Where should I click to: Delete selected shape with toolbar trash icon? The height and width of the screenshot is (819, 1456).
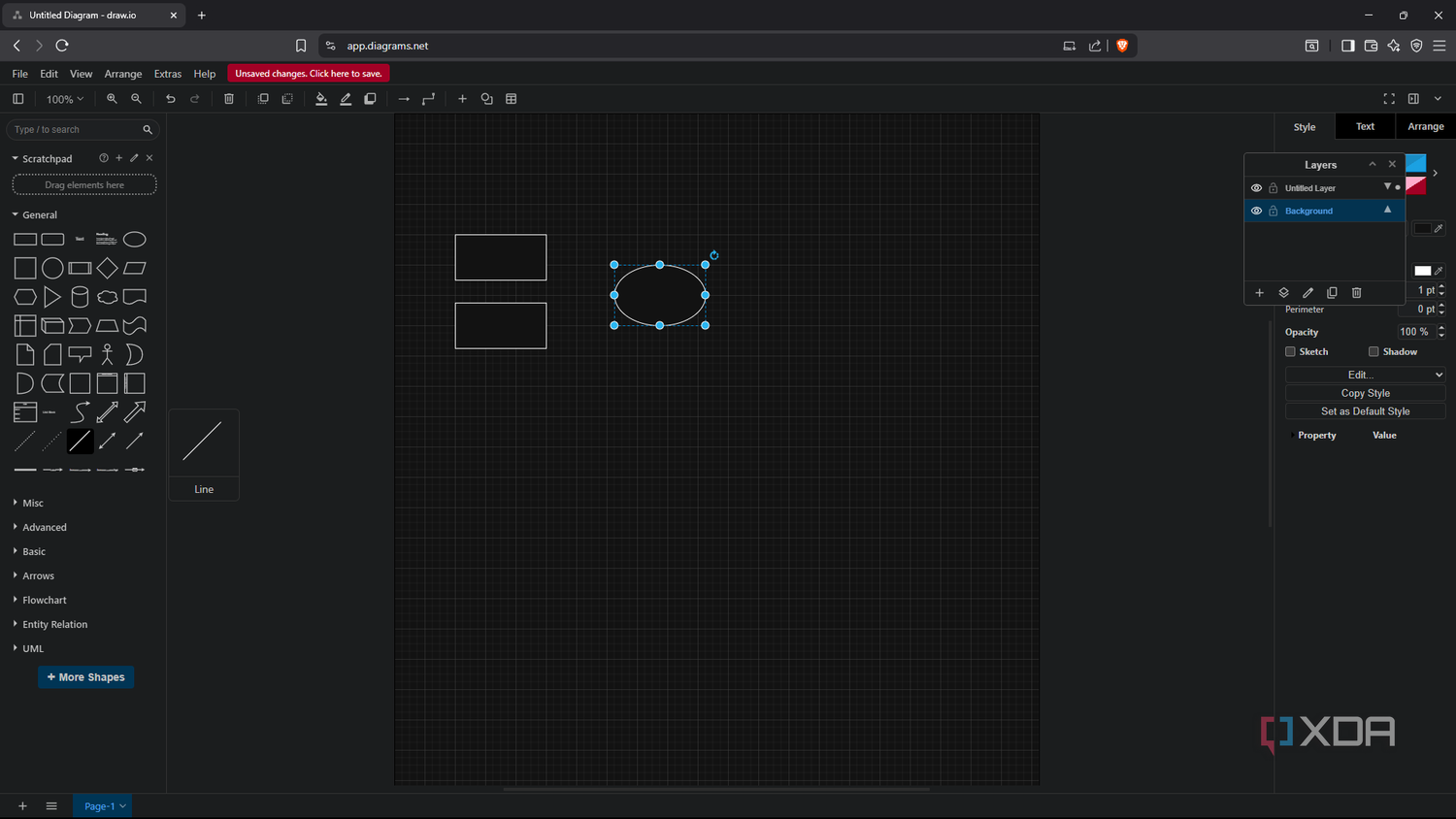click(229, 99)
